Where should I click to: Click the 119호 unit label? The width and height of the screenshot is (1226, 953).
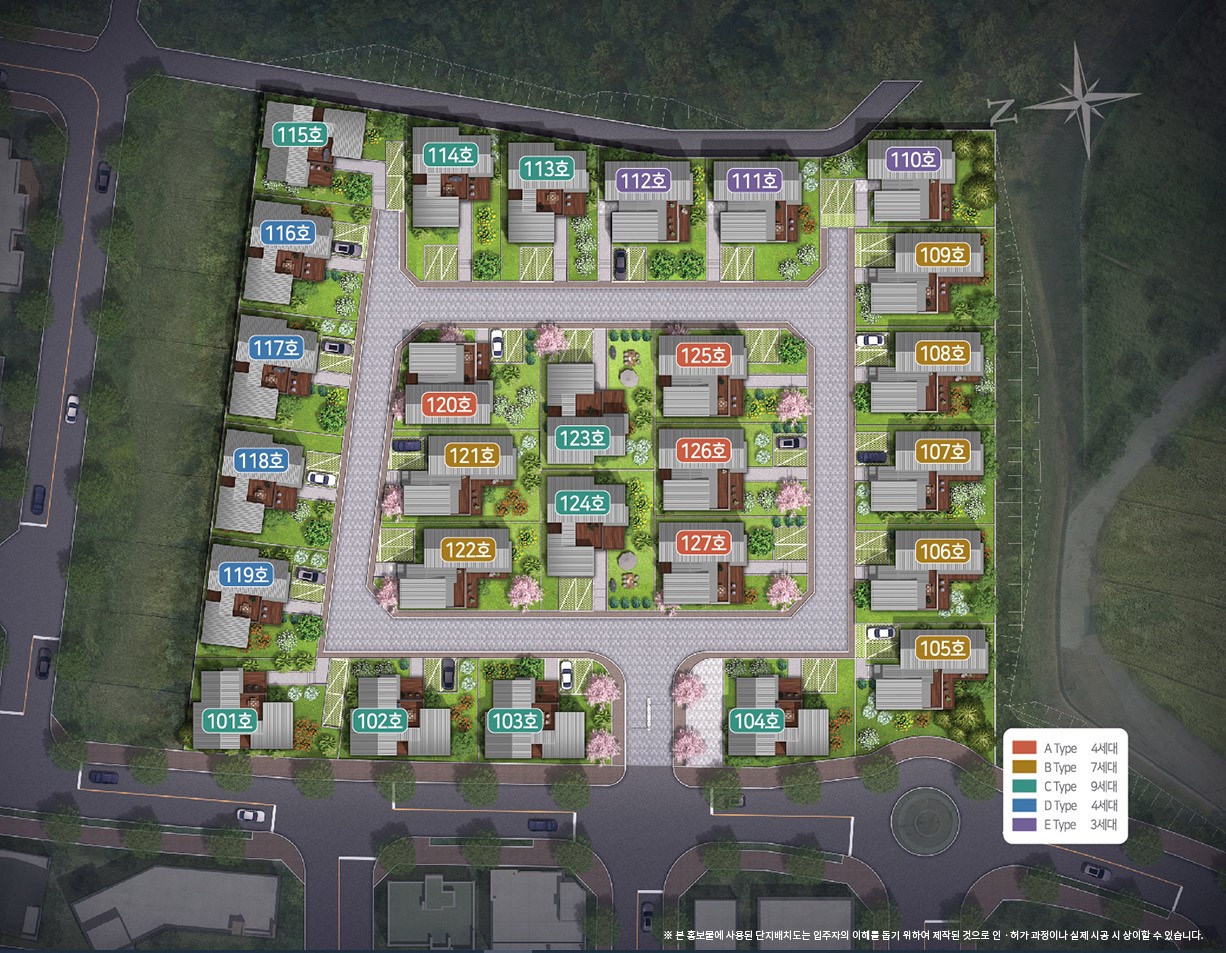click(246, 575)
